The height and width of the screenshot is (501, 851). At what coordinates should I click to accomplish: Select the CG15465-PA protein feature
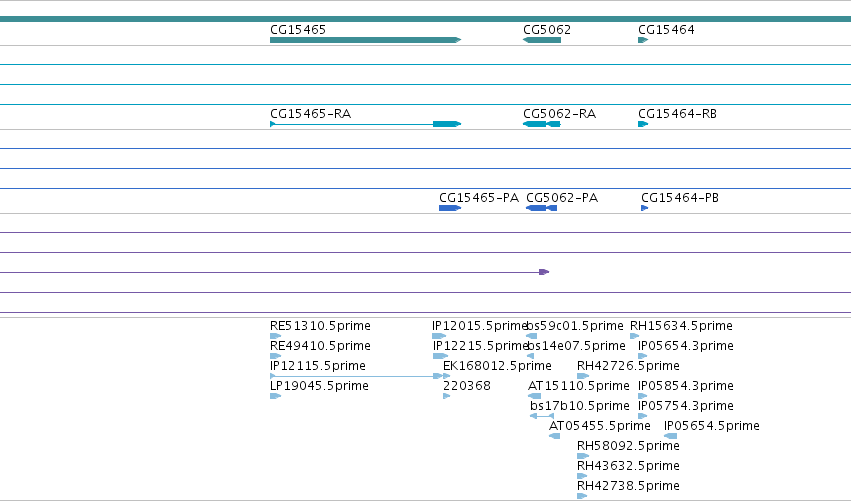[450, 208]
